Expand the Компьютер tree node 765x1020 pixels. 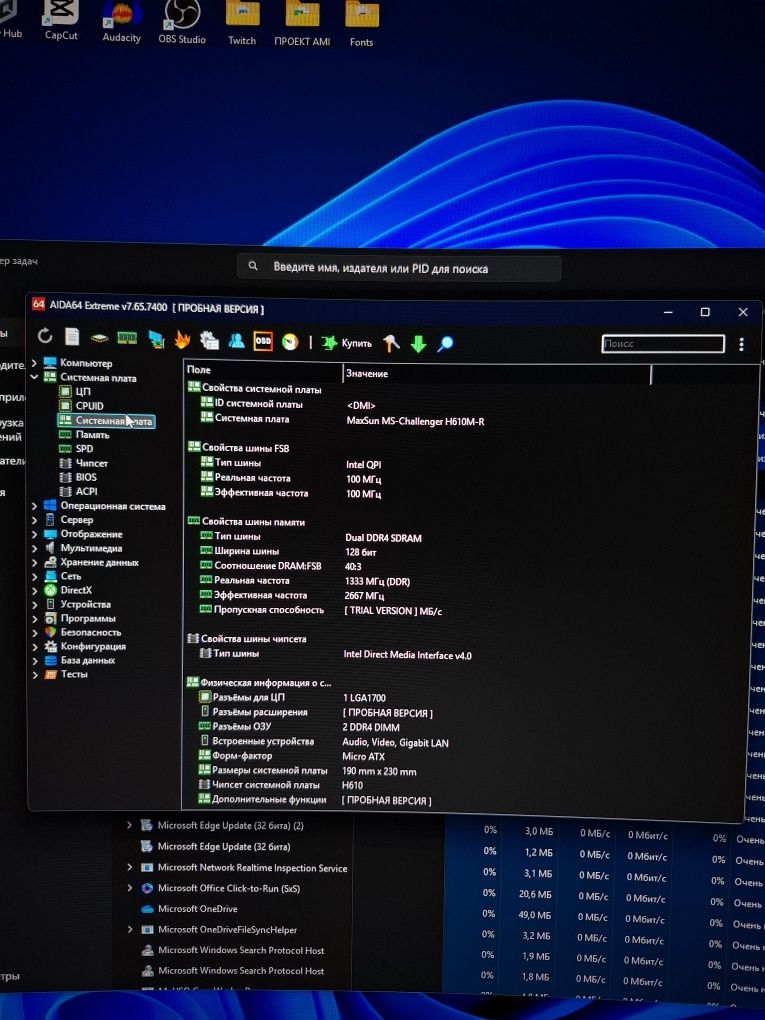coord(34,363)
